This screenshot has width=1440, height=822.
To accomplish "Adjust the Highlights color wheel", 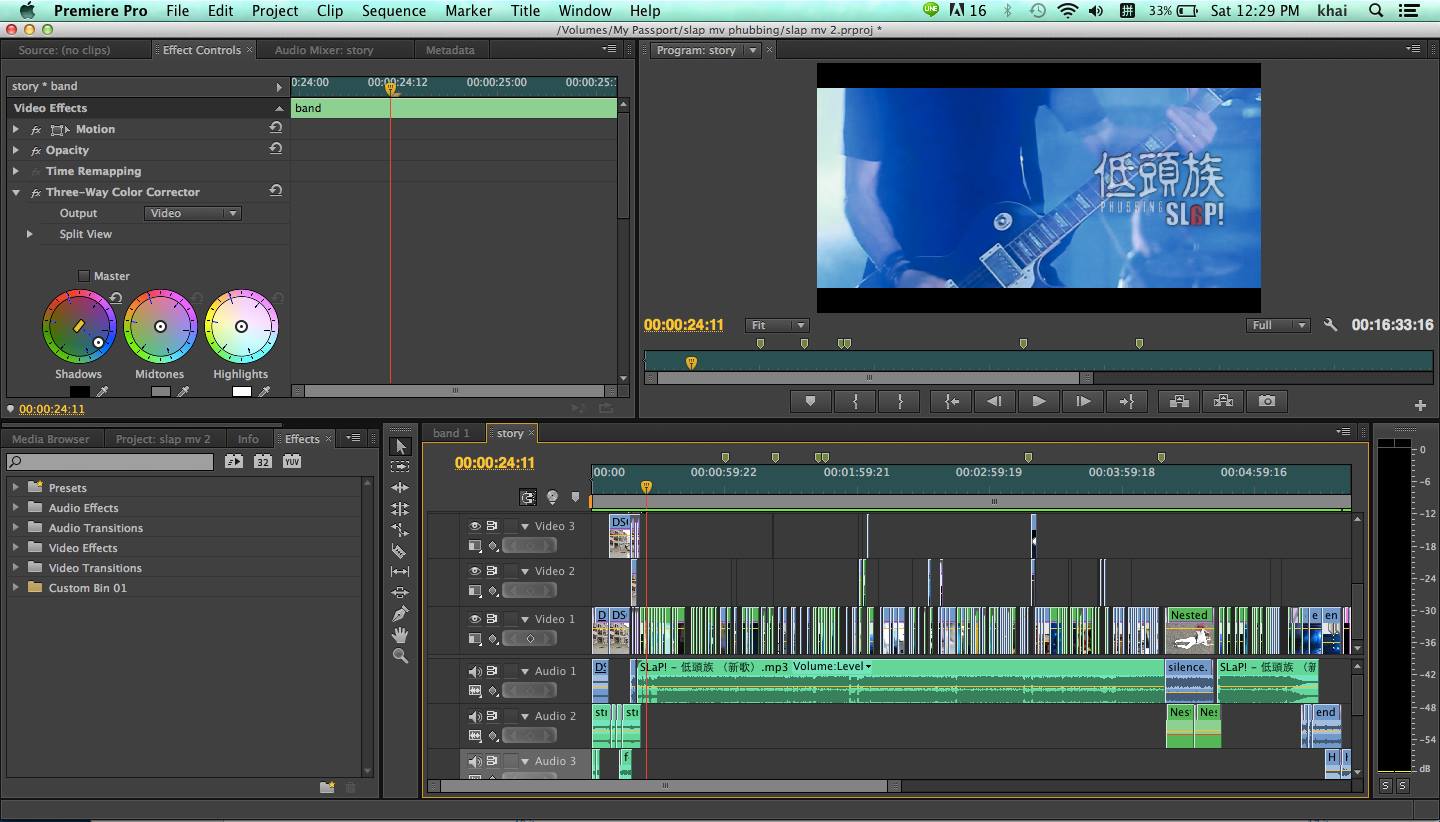I will click(241, 326).
